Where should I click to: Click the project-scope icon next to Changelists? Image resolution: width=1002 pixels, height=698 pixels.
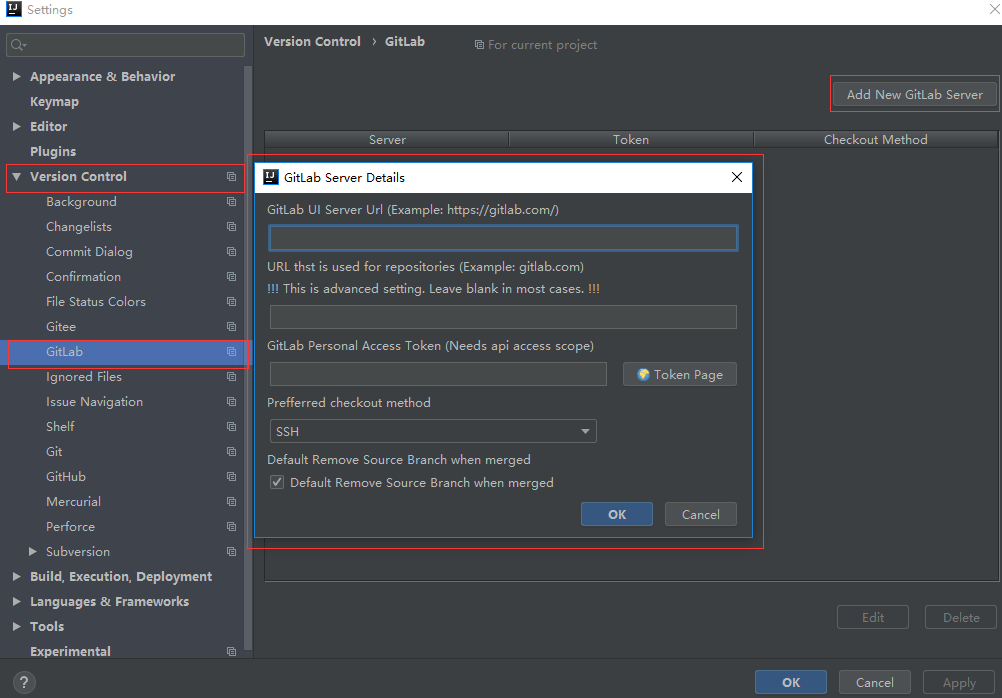[231, 227]
